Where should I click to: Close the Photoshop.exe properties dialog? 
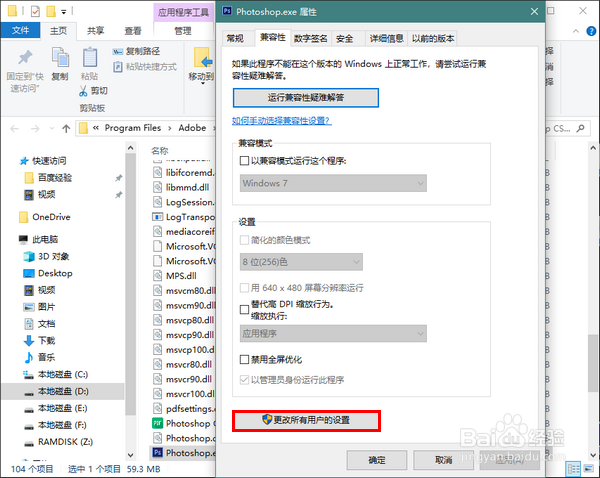coord(534,12)
